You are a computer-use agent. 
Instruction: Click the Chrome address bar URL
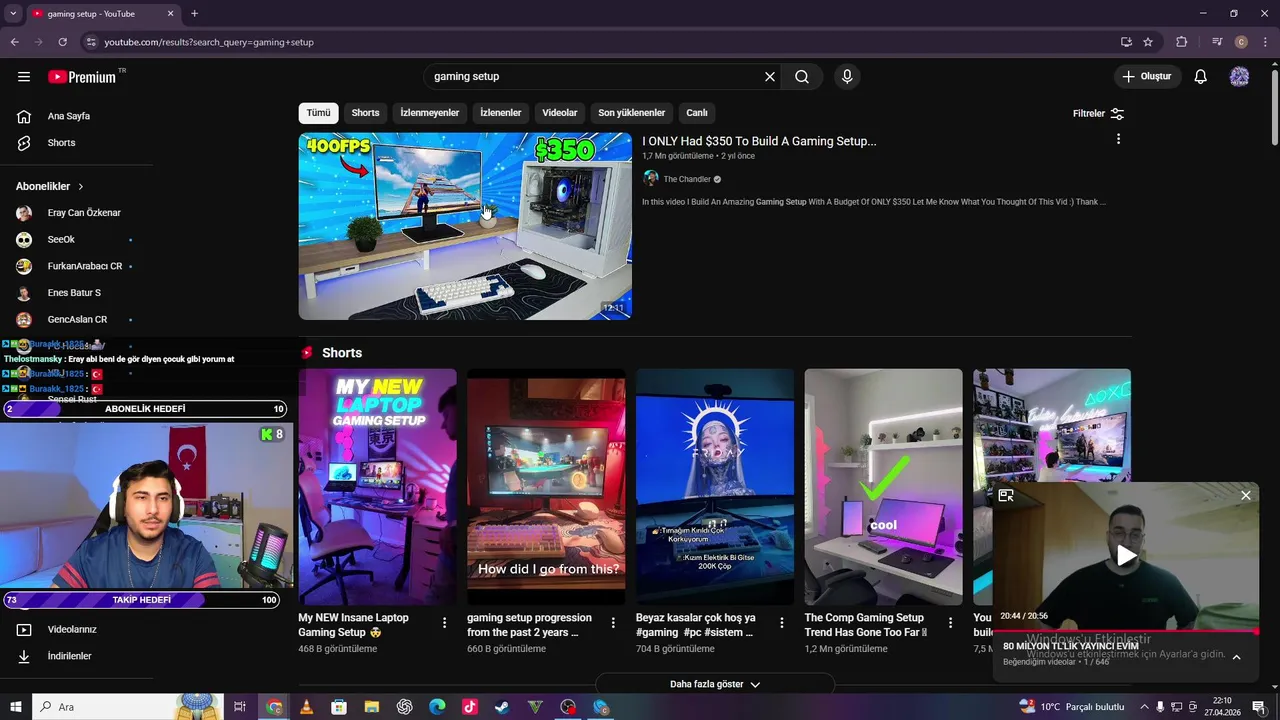pyautogui.click(x=209, y=42)
